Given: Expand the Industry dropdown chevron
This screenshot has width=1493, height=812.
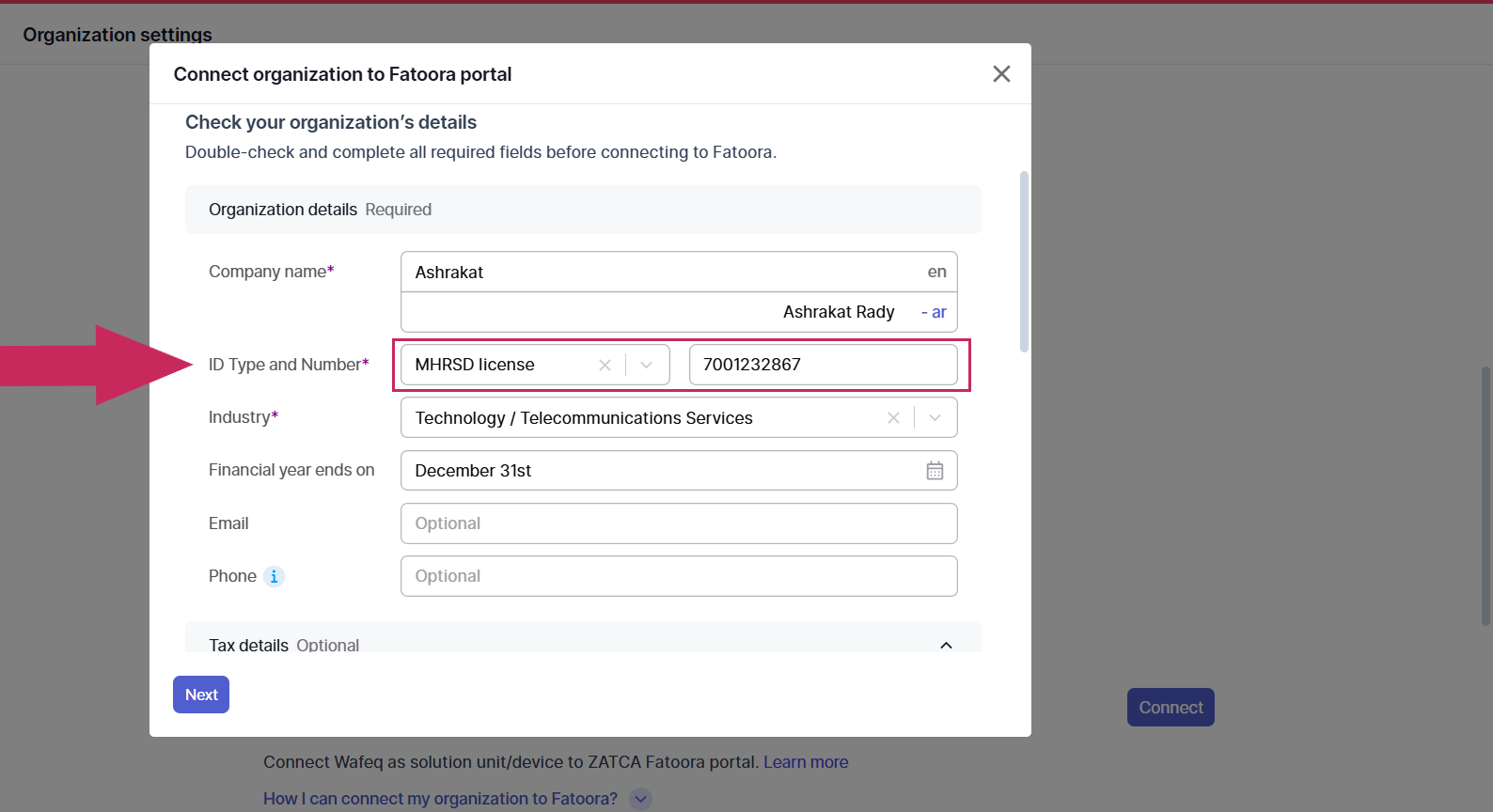Looking at the screenshot, I should click(935, 417).
